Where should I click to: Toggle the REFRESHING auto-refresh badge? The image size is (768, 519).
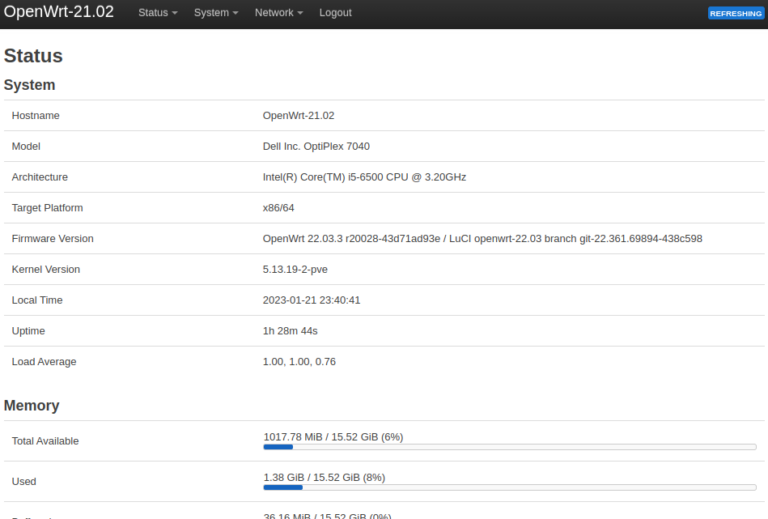tap(735, 13)
